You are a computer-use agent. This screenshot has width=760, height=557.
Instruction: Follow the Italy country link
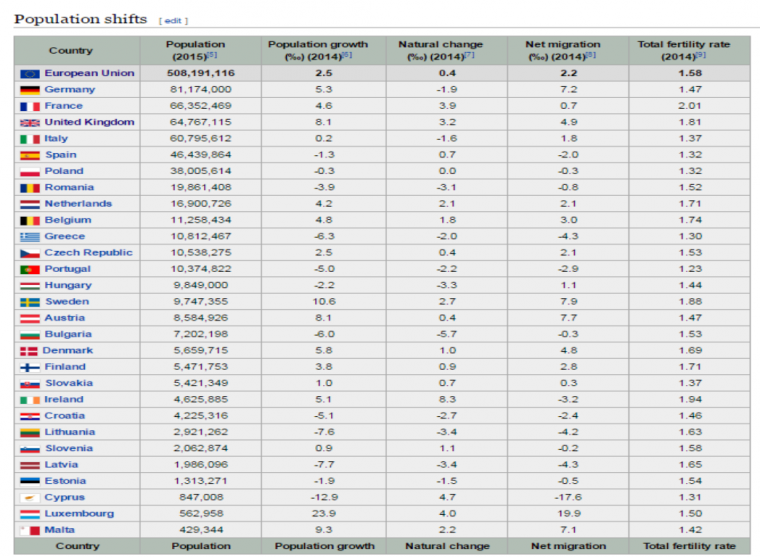pyautogui.click(x=56, y=139)
